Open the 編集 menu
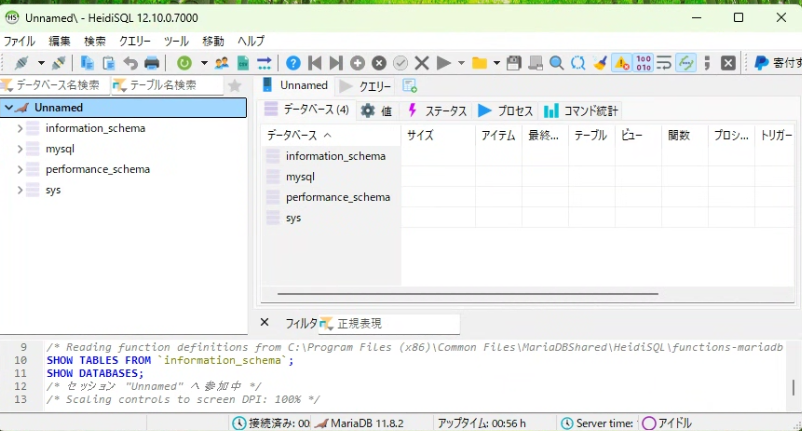Viewport: 802px width, 431px height. 59,41
